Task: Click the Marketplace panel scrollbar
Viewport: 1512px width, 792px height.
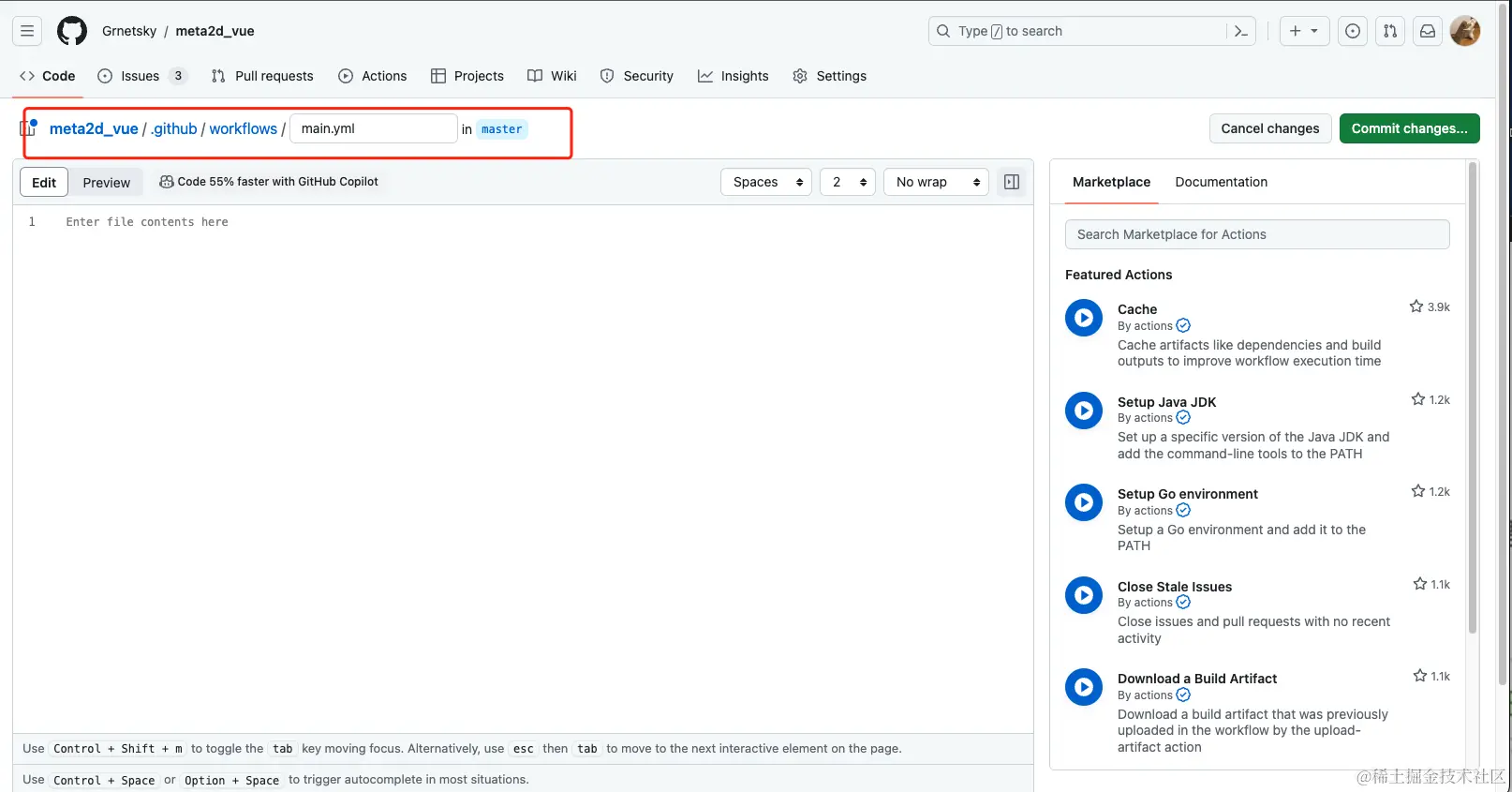Action: [x=1473, y=398]
